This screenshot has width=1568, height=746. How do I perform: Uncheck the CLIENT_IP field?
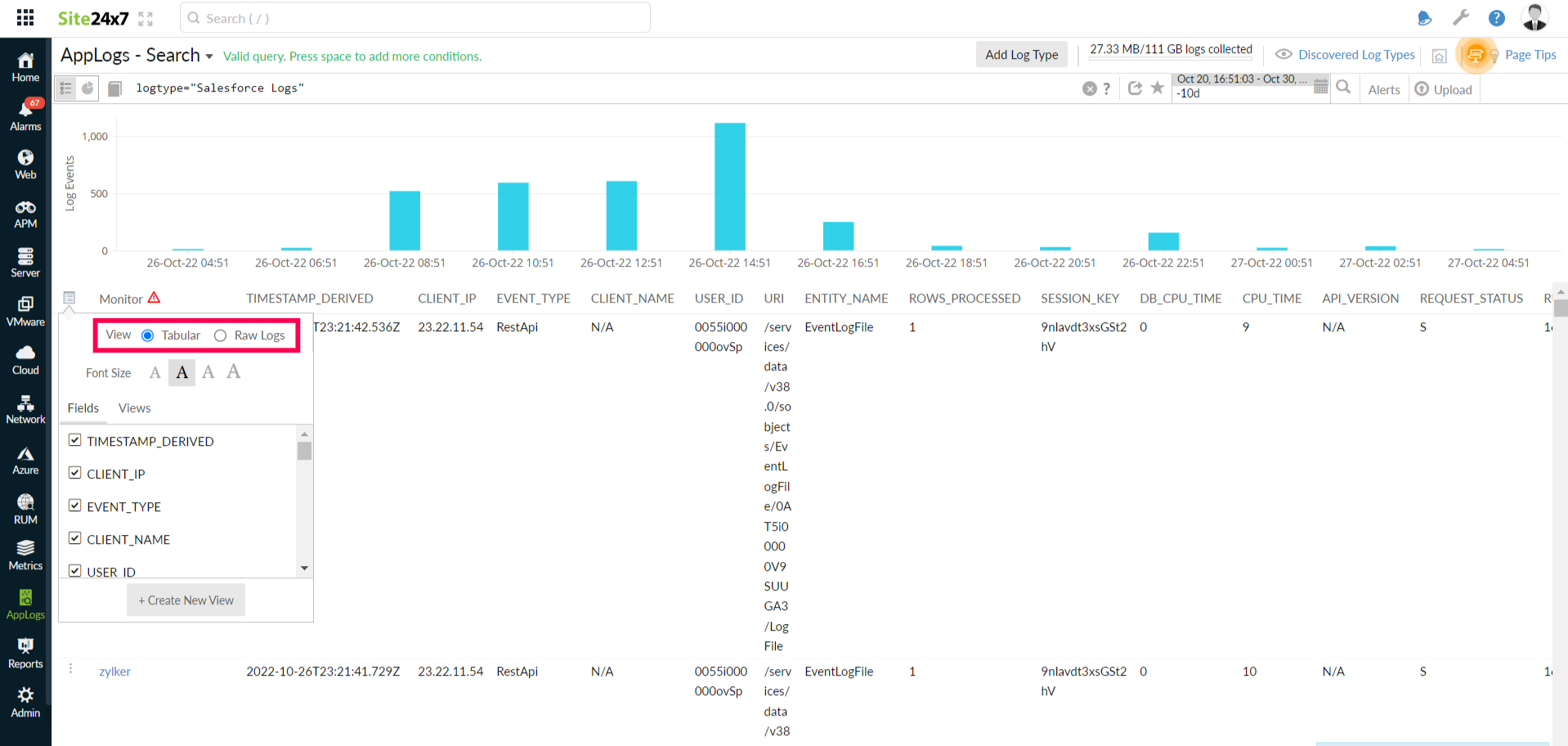pyautogui.click(x=74, y=473)
